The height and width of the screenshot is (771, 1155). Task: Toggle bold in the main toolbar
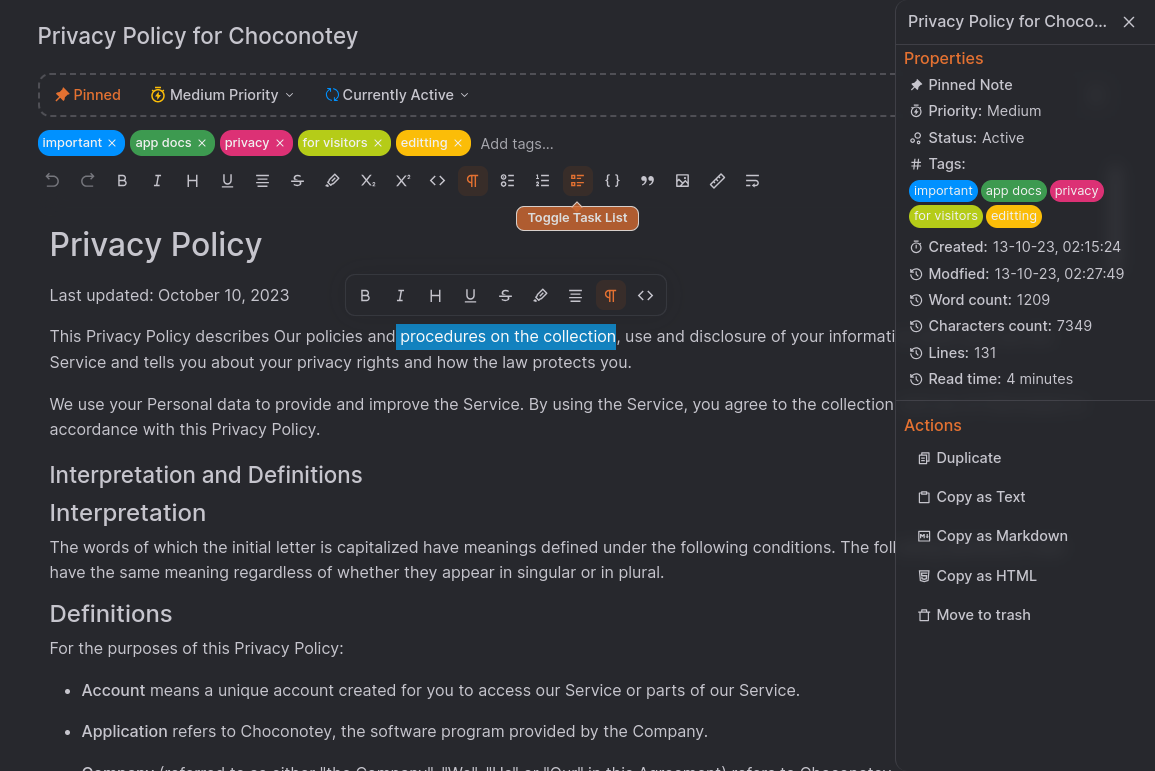click(122, 180)
